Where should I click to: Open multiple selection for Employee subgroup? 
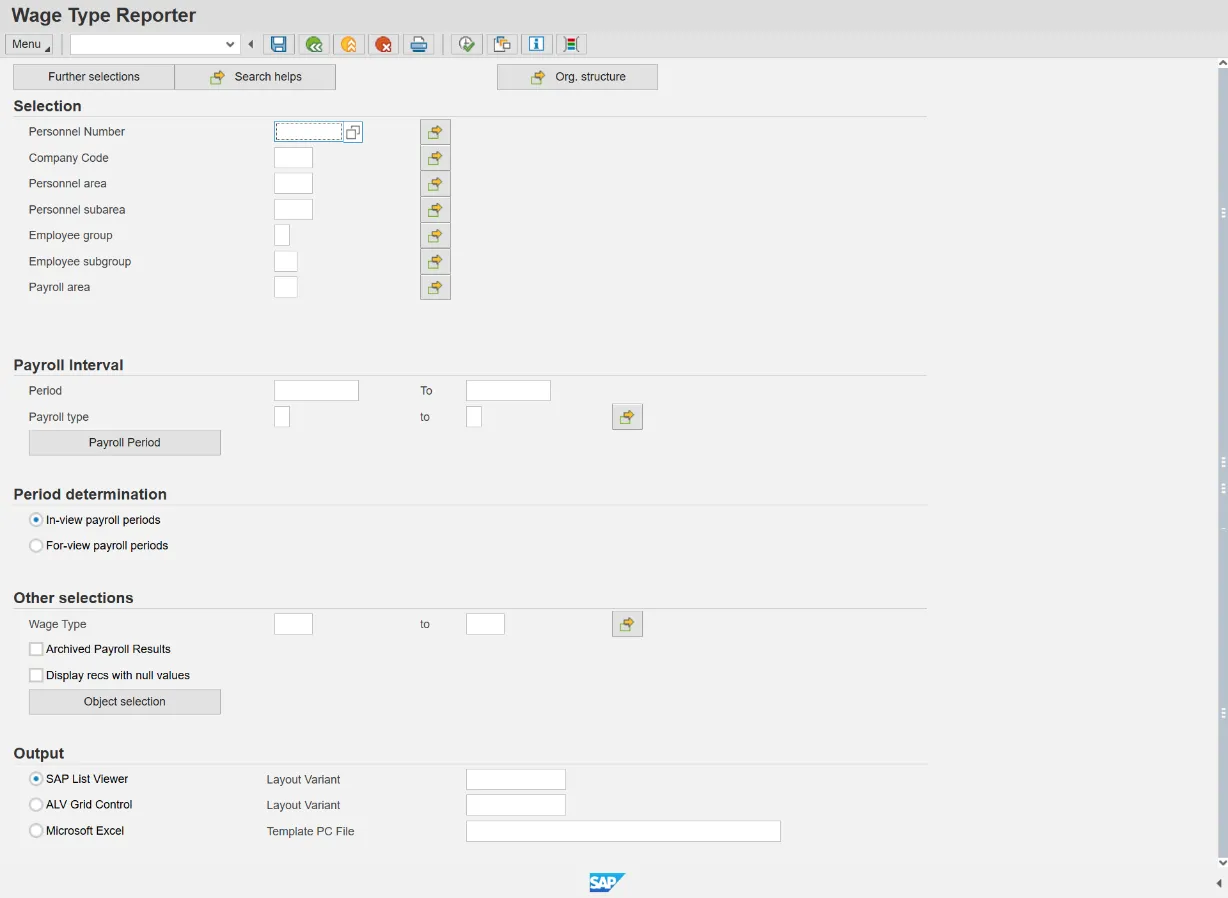coord(435,262)
